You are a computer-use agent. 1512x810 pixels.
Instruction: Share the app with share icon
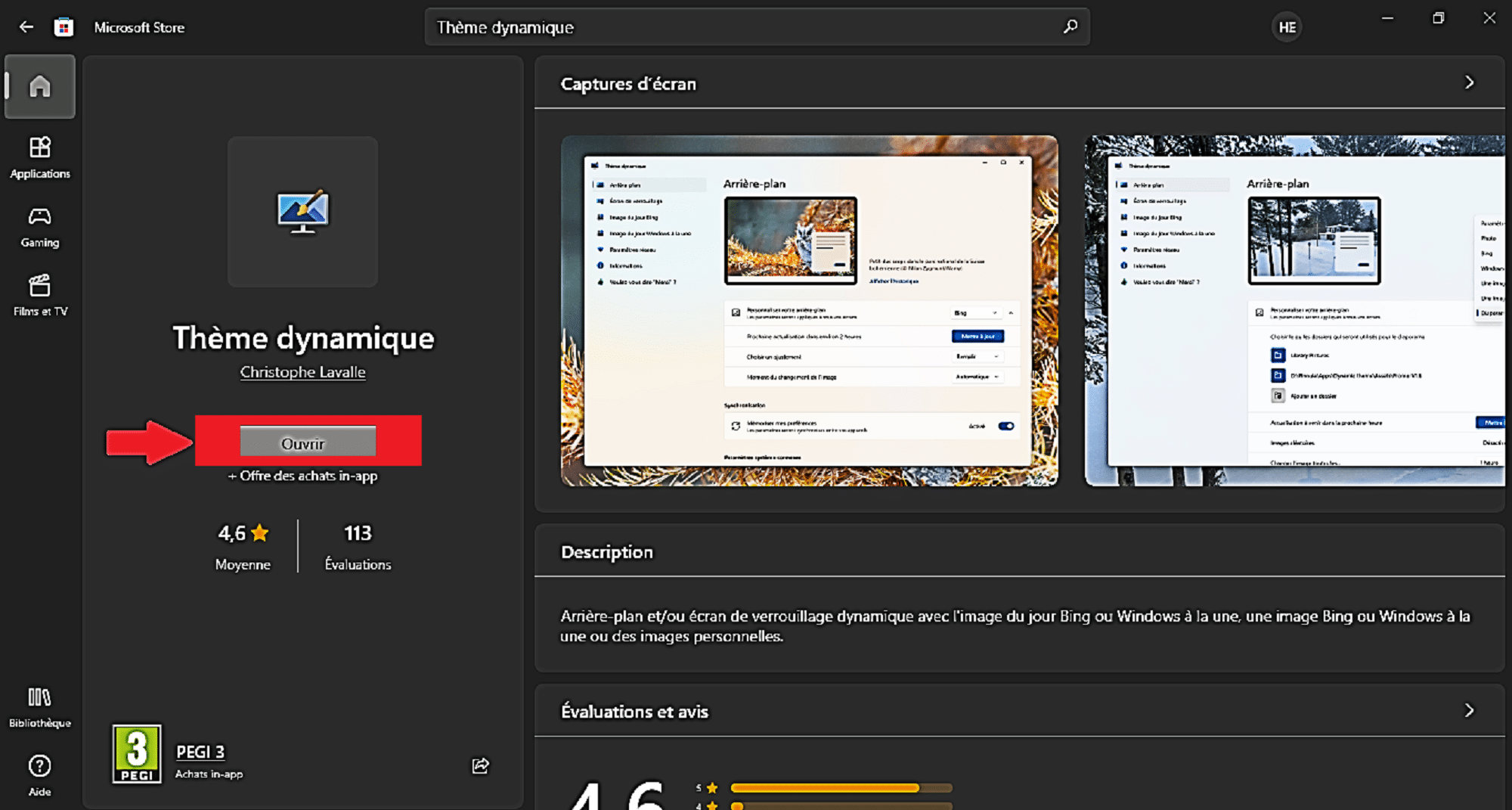pyautogui.click(x=481, y=765)
